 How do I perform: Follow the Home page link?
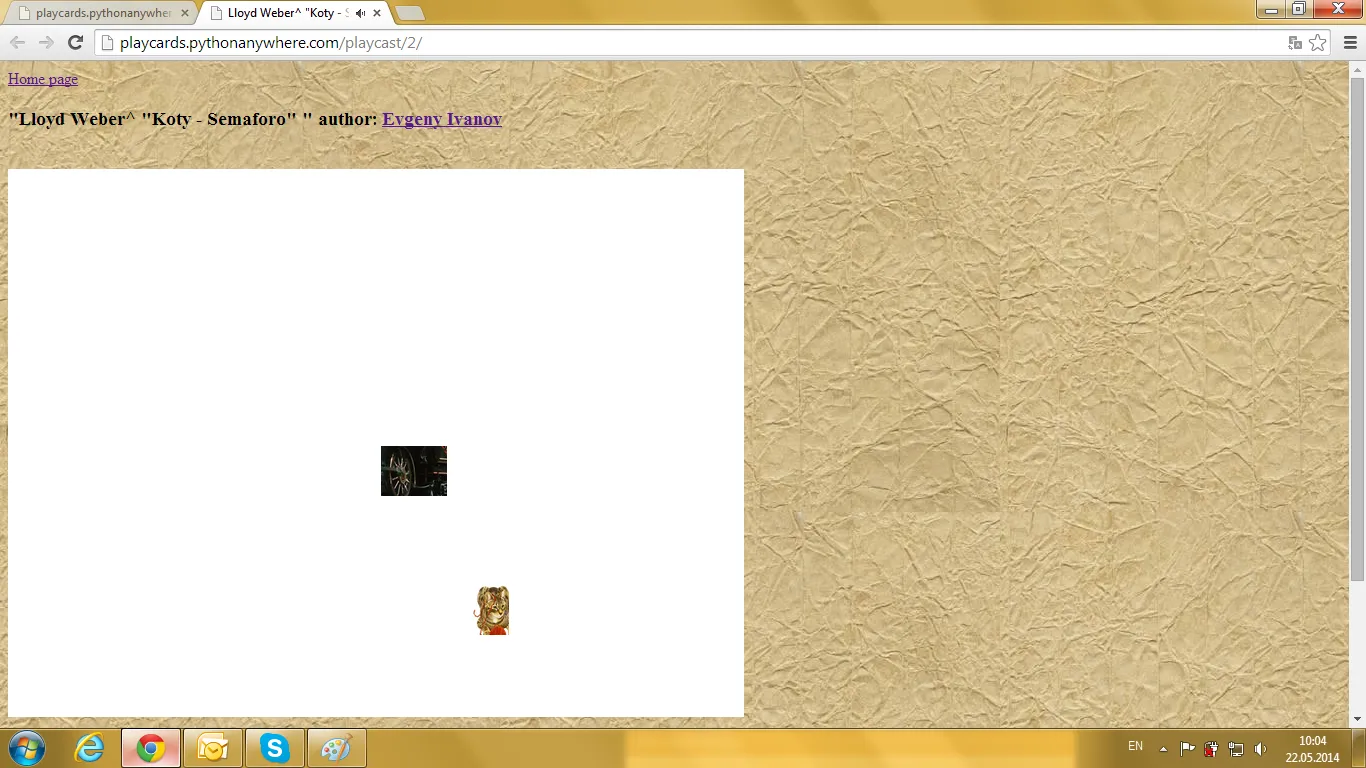(x=43, y=79)
